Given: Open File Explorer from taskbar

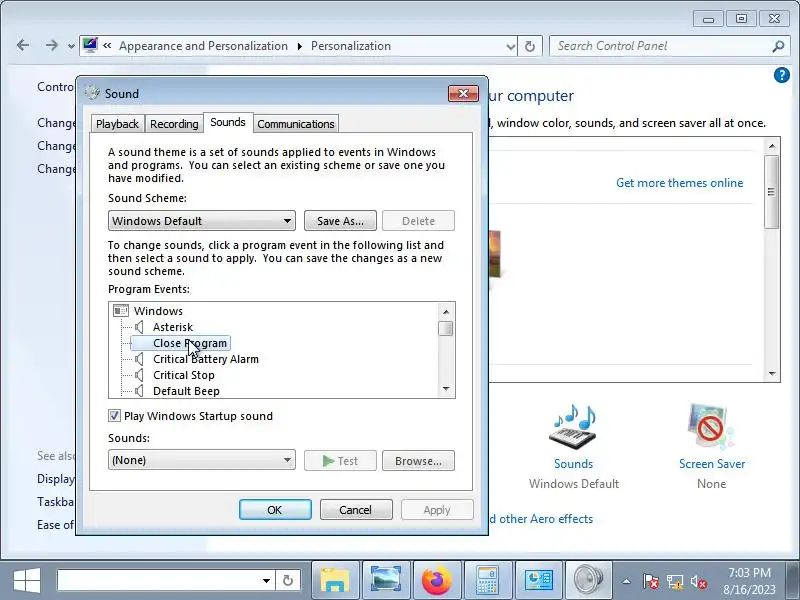Looking at the screenshot, I should click(x=335, y=580).
